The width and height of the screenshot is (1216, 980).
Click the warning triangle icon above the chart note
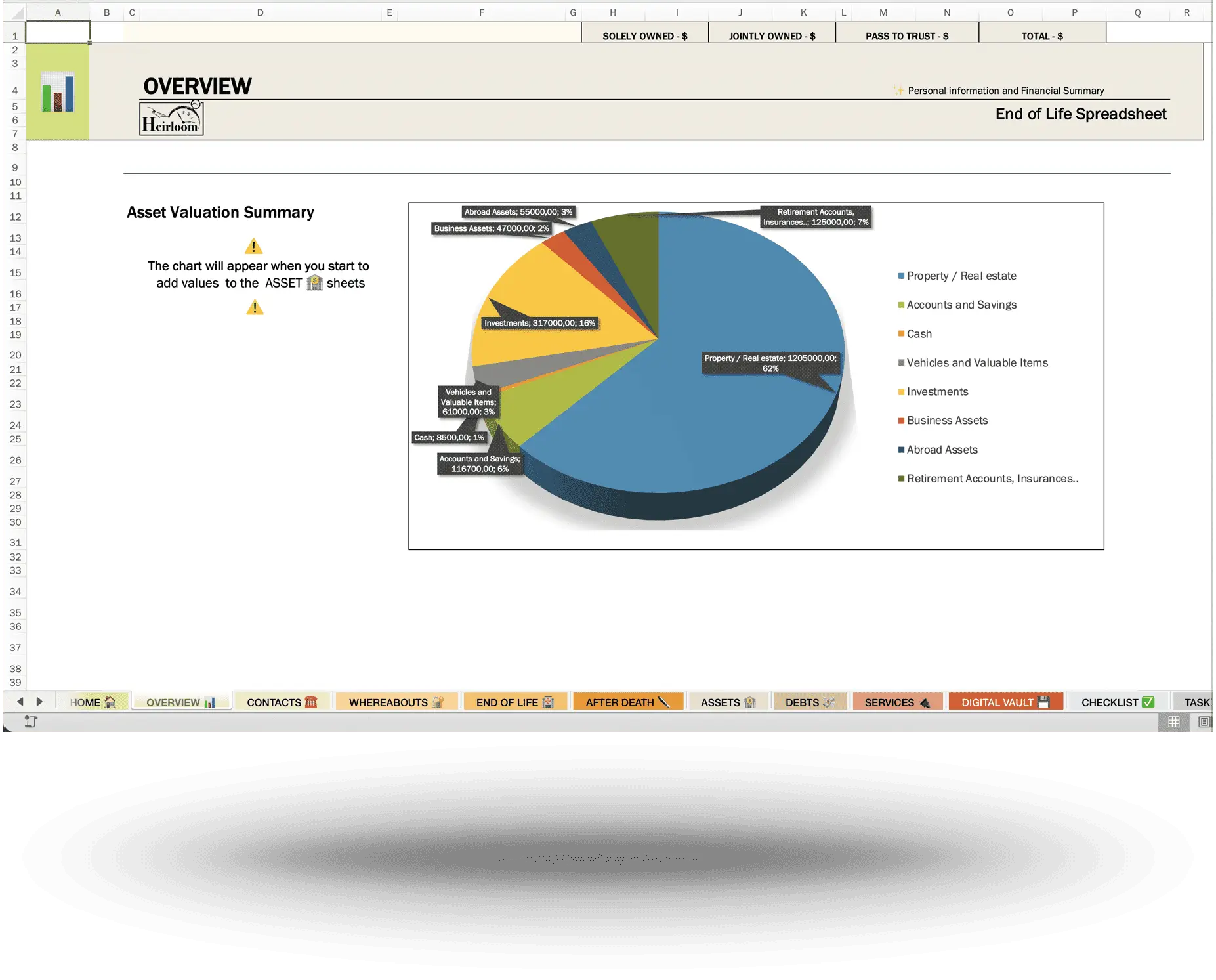254,246
